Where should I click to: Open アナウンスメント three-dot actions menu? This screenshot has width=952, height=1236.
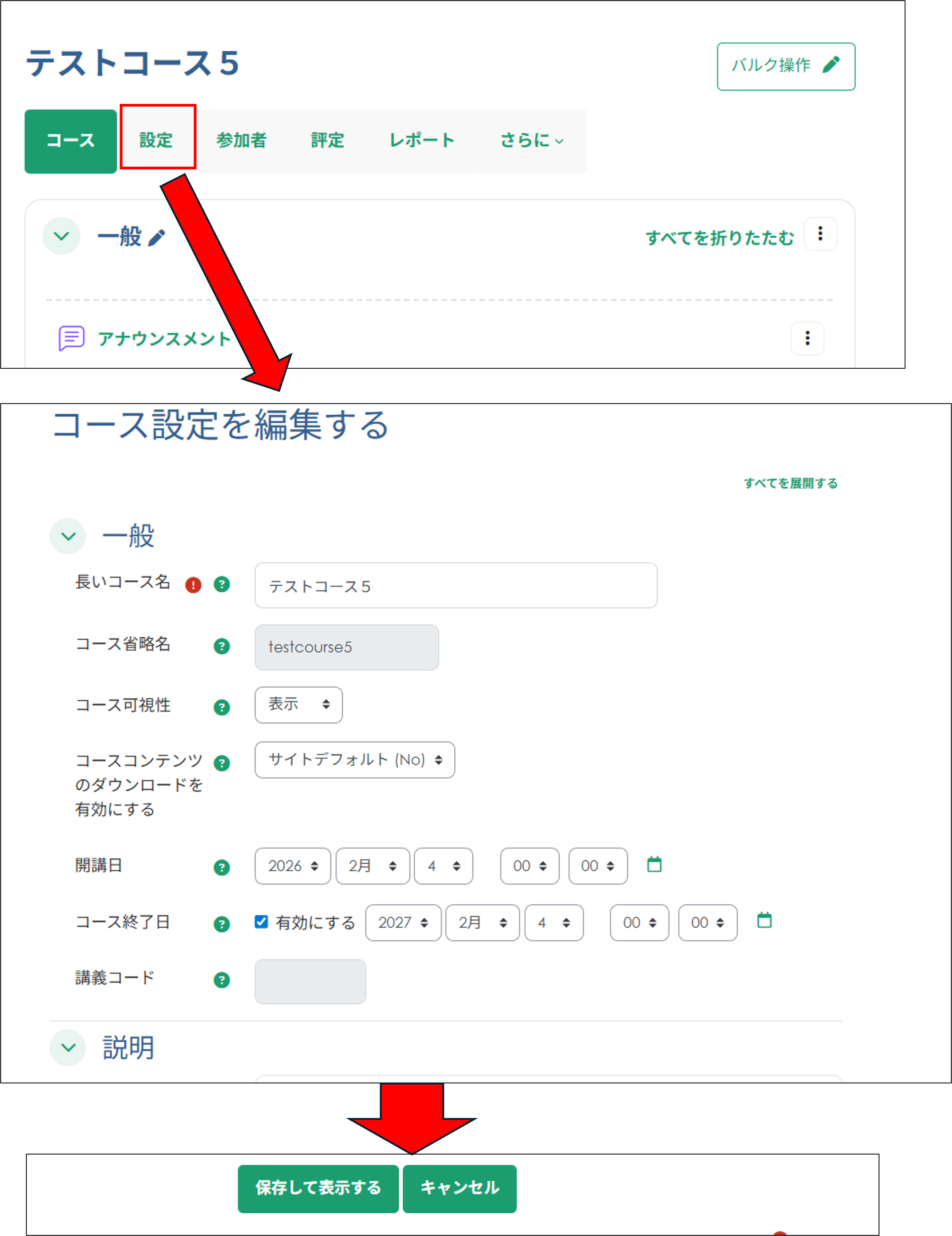point(807,339)
